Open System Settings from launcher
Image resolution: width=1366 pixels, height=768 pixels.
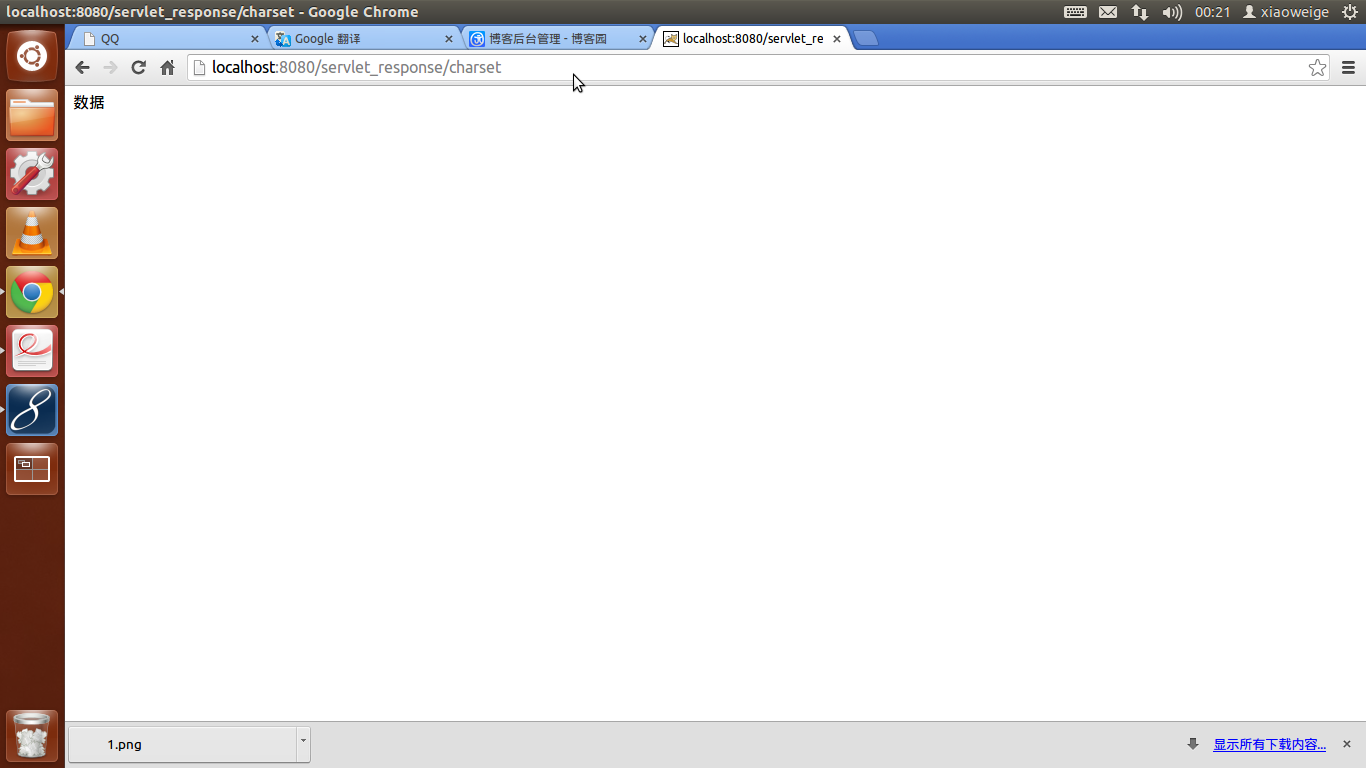point(32,174)
